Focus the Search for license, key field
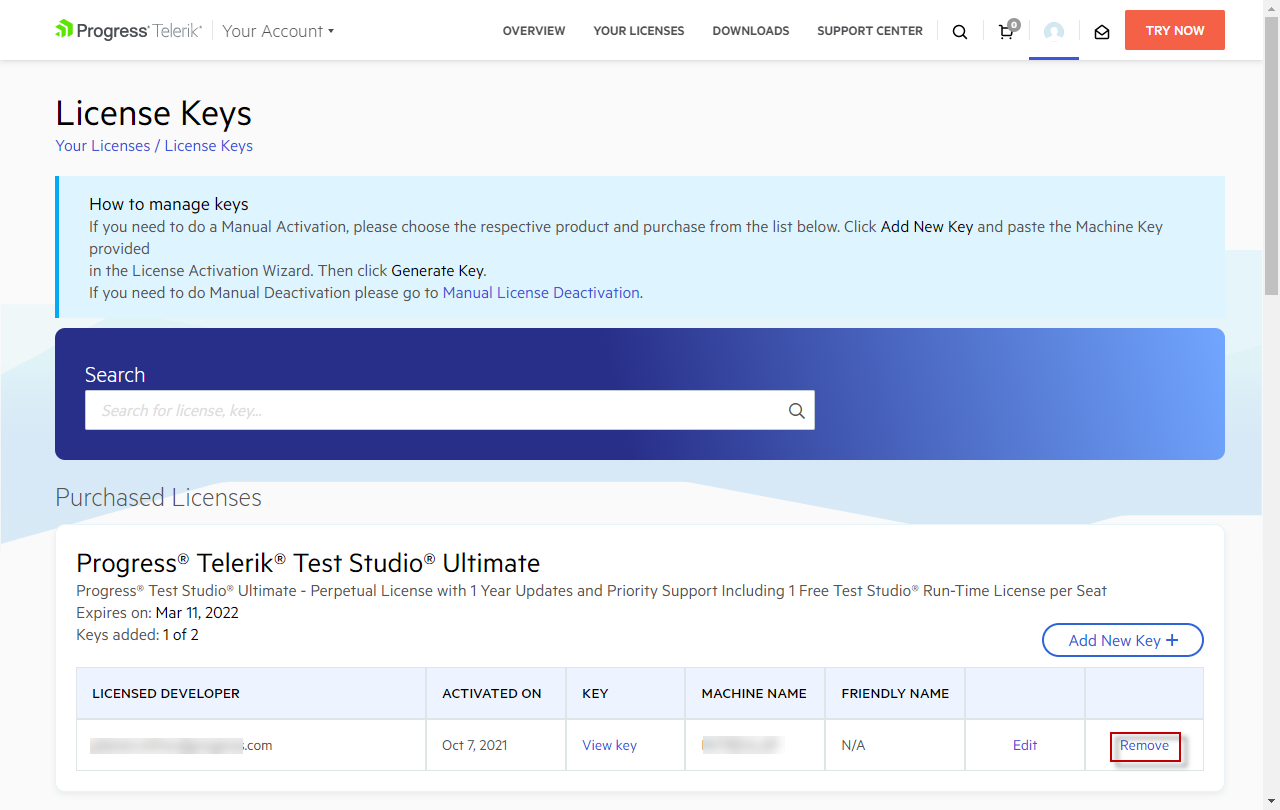The image size is (1280, 810). click(450, 410)
